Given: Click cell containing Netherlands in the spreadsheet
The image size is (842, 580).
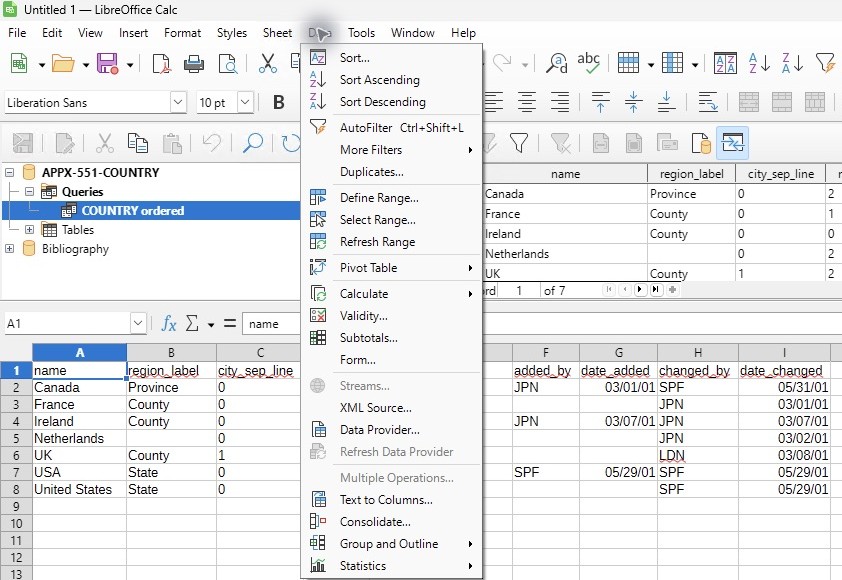Looking at the screenshot, I should pos(79,439).
